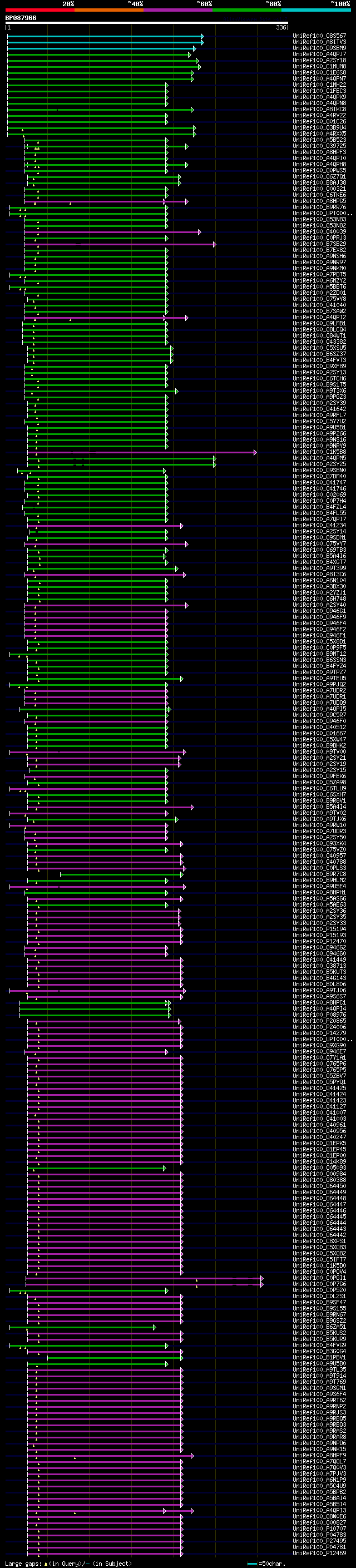Viewport: 356px width, 1568px height.
Task: Select the UniRef100_Q38713 label
Action: point(319,966)
